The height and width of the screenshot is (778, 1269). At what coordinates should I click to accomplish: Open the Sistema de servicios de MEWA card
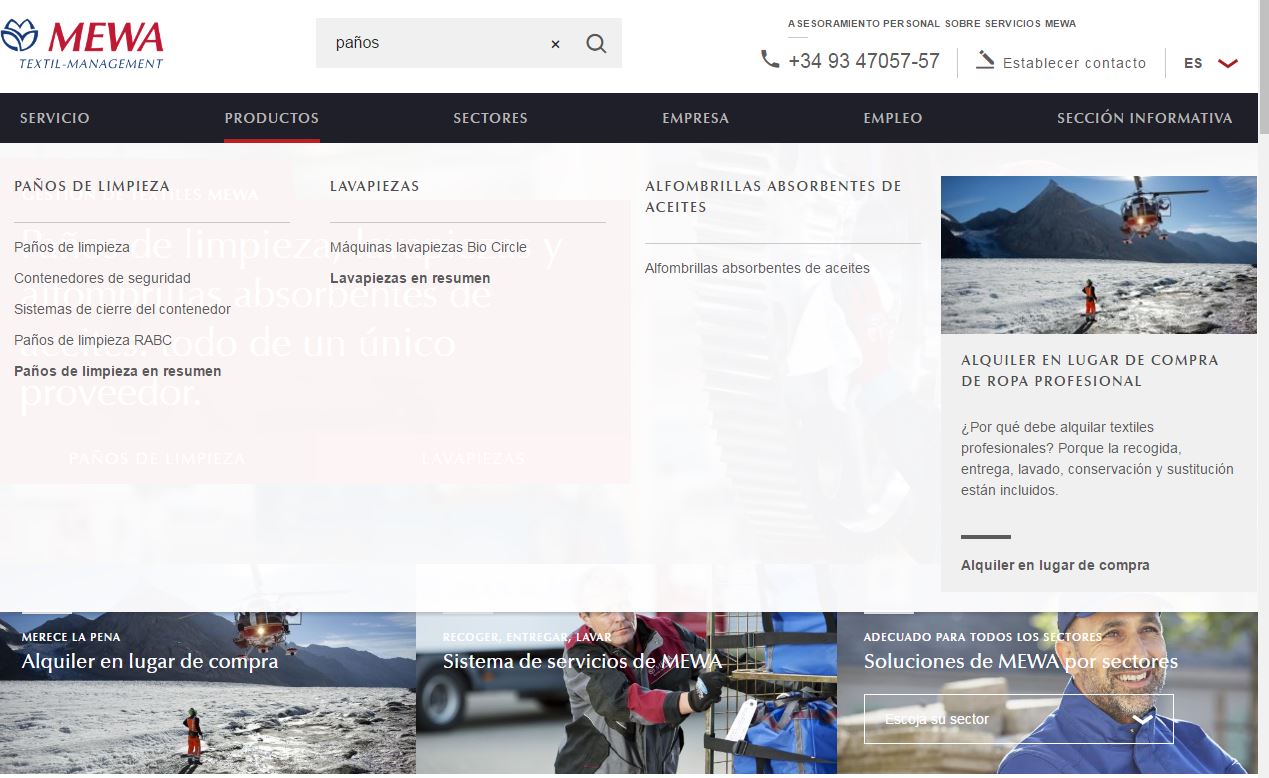pyautogui.click(x=626, y=694)
